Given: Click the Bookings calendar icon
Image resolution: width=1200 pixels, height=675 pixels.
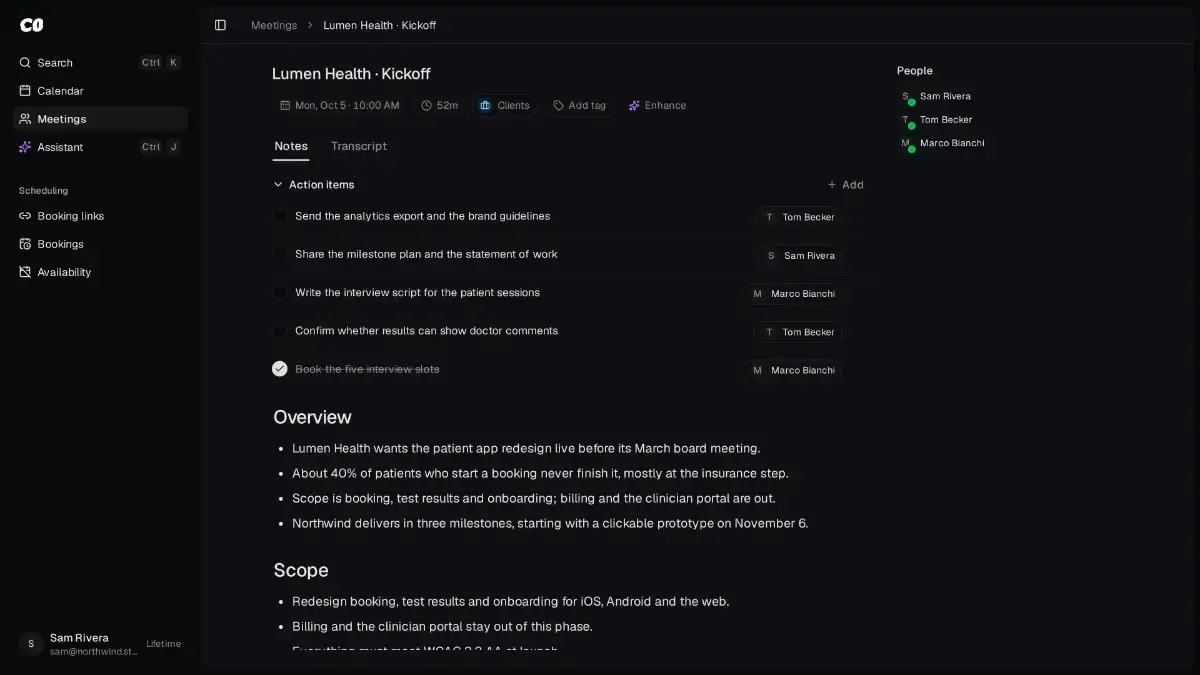Looking at the screenshot, I should 26,244.
